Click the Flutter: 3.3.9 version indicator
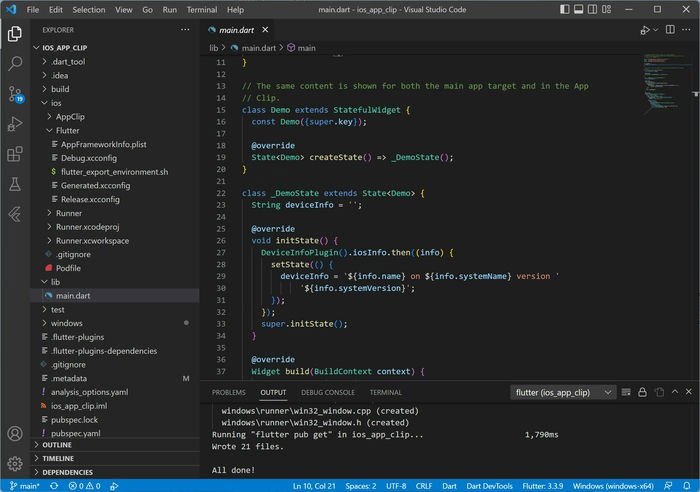The width and height of the screenshot is (700, 492). pyautogui.click(x=542, y=486)
